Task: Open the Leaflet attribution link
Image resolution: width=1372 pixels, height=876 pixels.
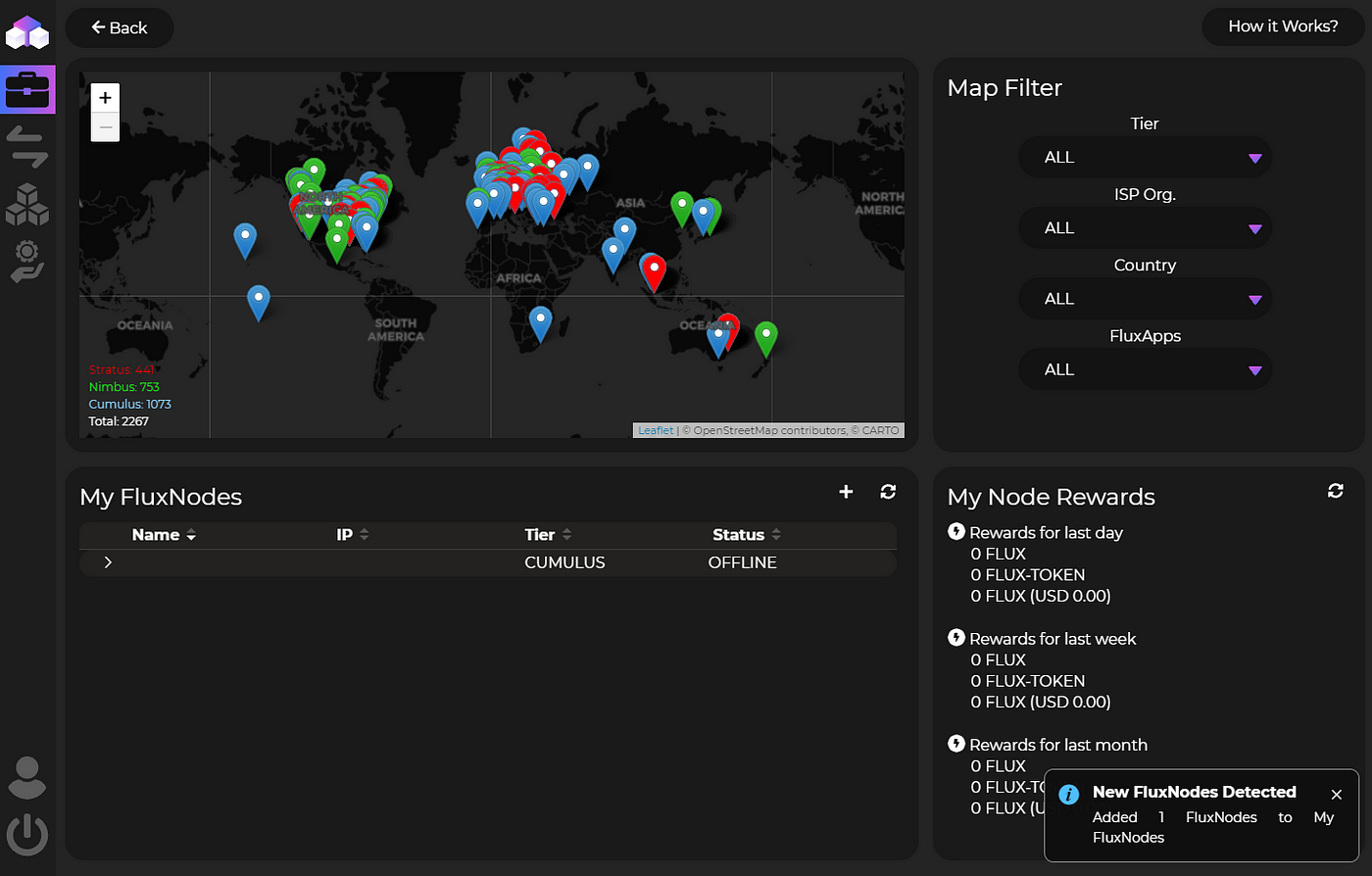Action: coord(656,430)
